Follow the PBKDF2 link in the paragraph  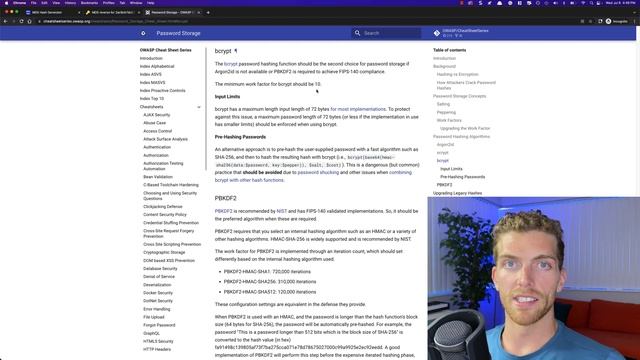coord(223,211)
